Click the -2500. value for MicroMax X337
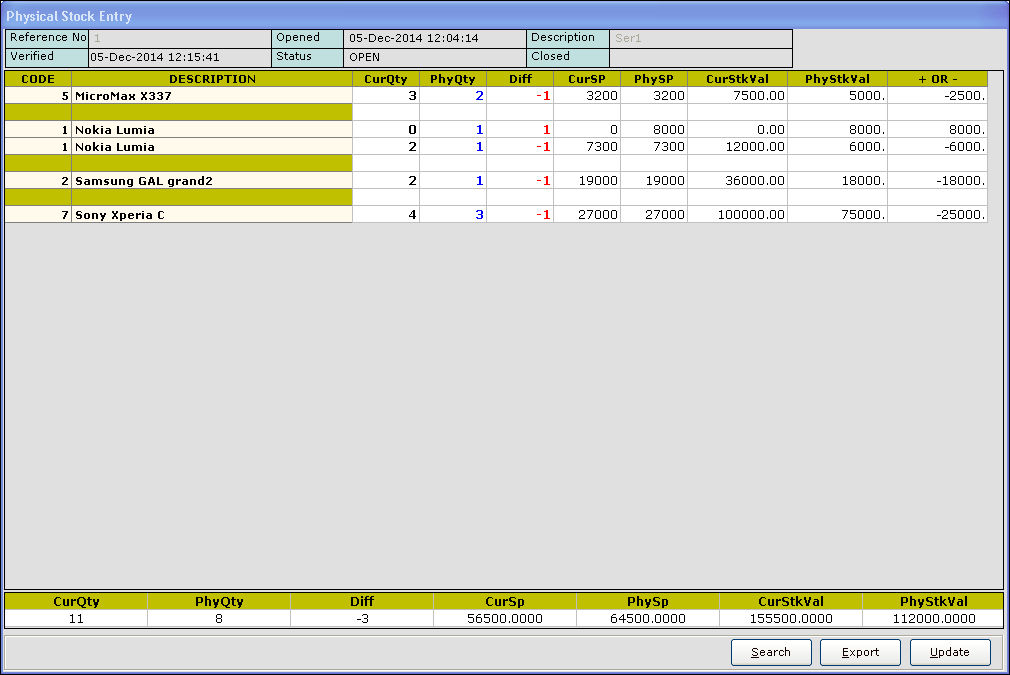Screen dimensions: 1010x675 coord(938,96)
